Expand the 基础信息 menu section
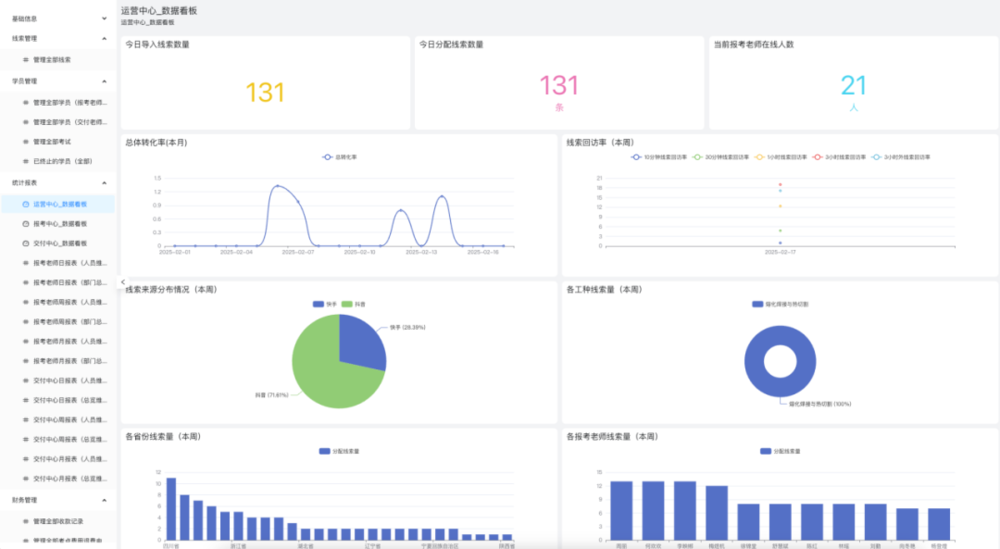This screenshot has height=549, width=1000. pyautogui.click(x=104, y=18)
